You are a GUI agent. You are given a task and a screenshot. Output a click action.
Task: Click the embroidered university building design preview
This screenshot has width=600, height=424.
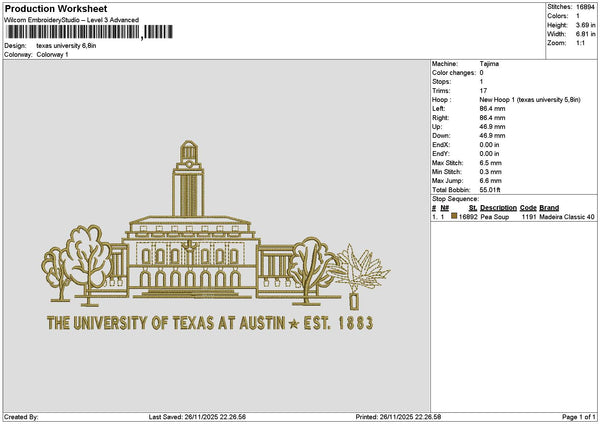[x=216, y=236]
